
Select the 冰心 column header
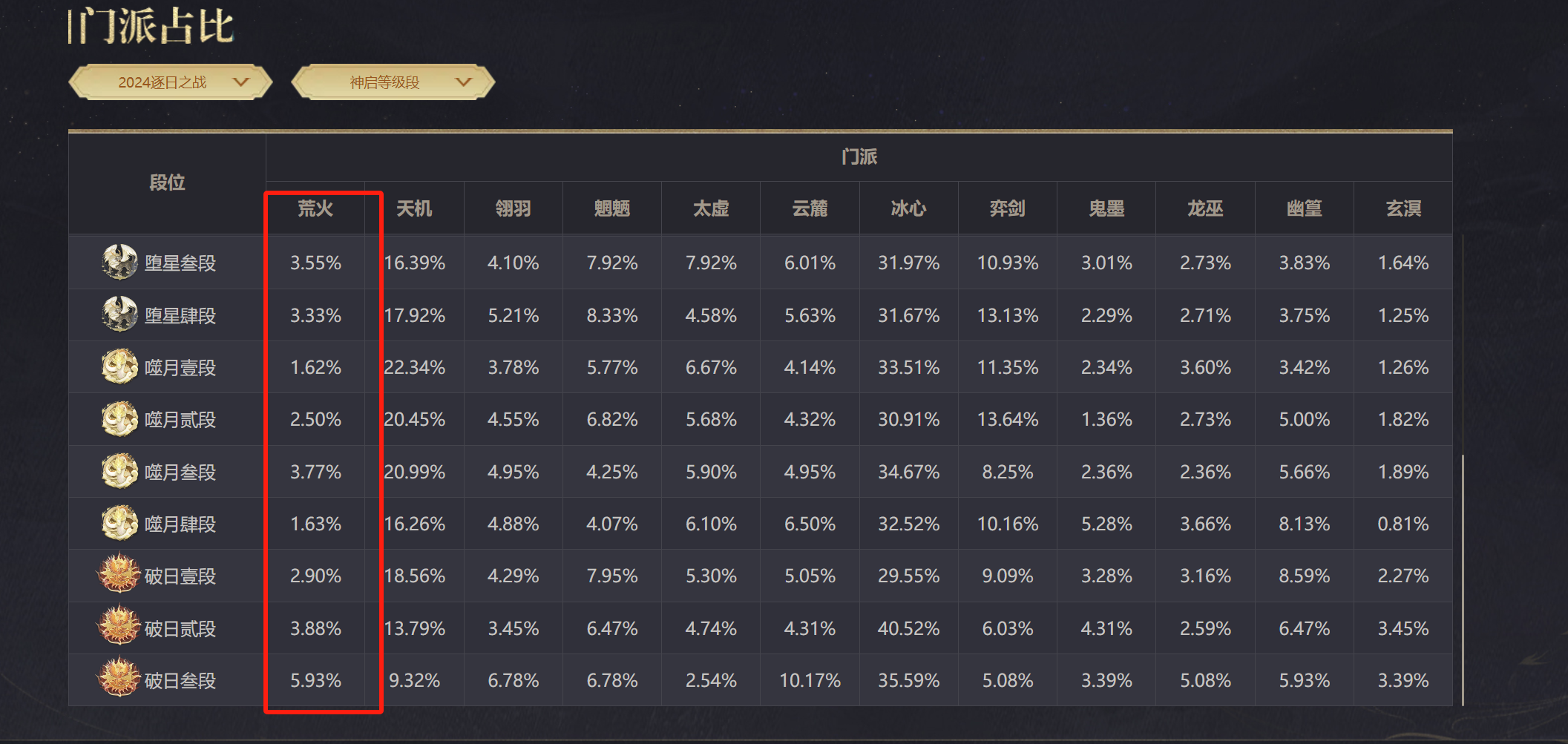pyautogui.click(x=908, y=208)
